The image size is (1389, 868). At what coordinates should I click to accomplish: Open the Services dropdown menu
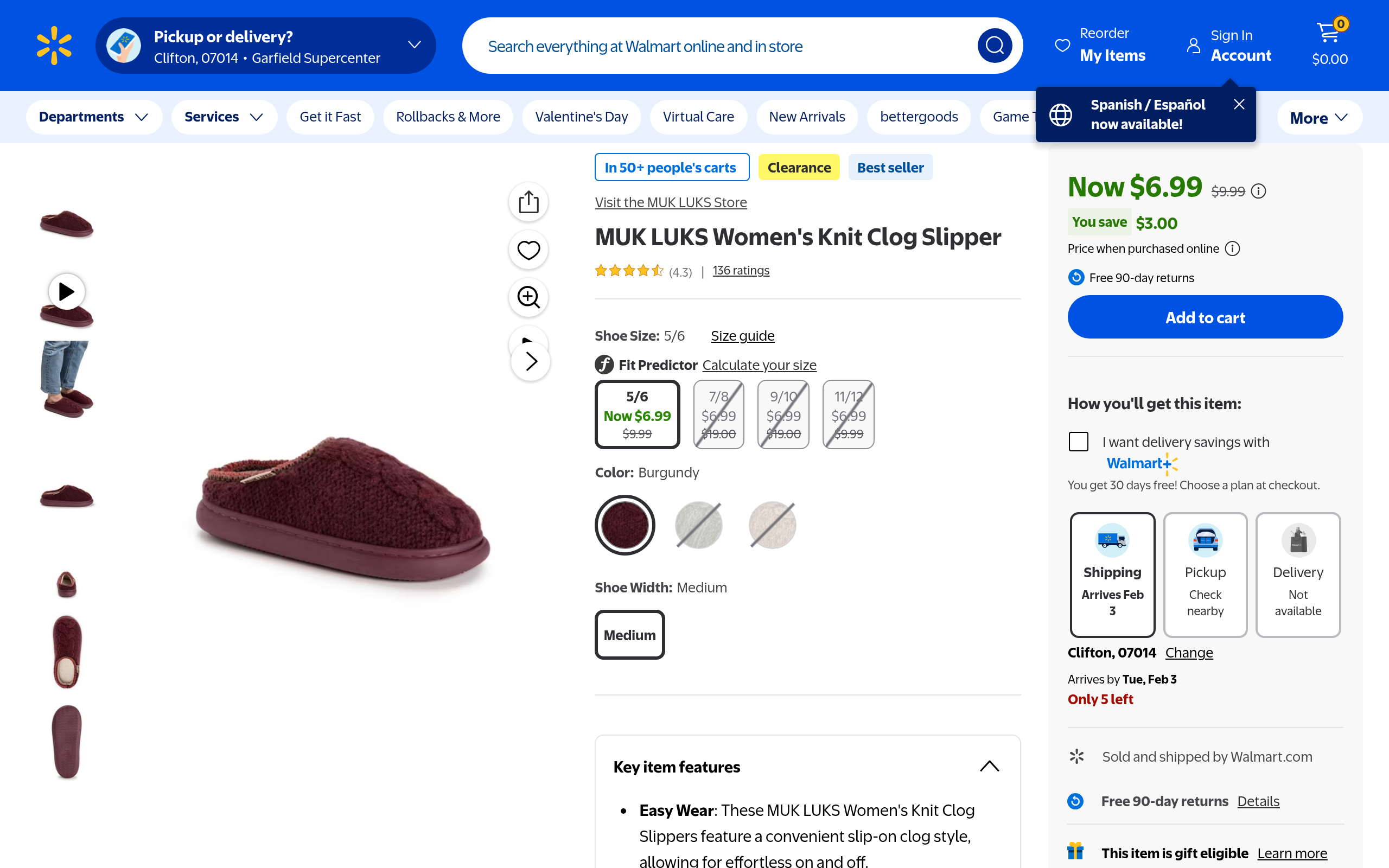click(x=224, y=117)
